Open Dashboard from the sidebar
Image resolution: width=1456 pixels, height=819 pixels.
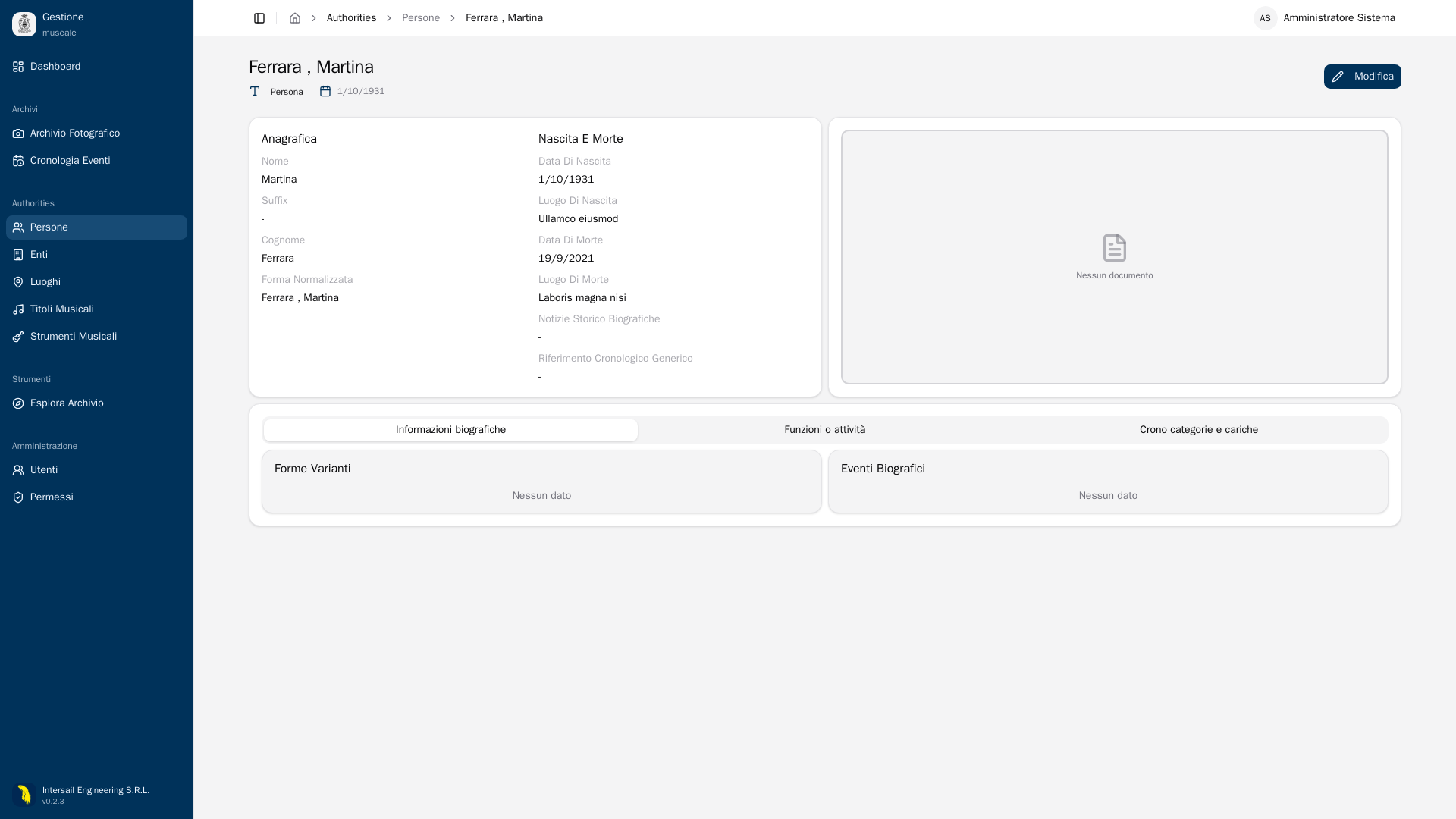96,67
